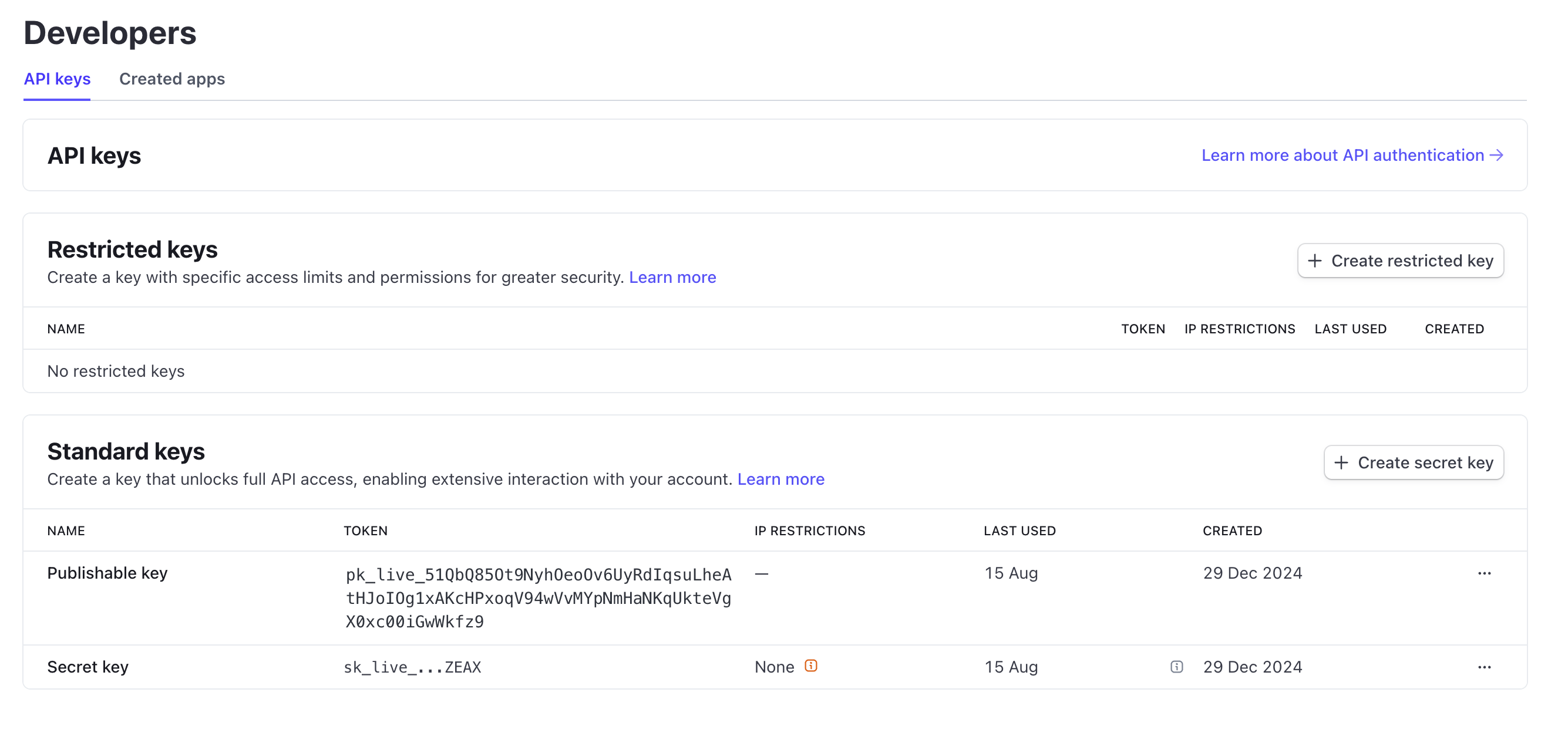The height and width of the screenshot is (743, 1568).
Task: Click the masked sk_live_...ZEAX token
Action: [412, 667]
